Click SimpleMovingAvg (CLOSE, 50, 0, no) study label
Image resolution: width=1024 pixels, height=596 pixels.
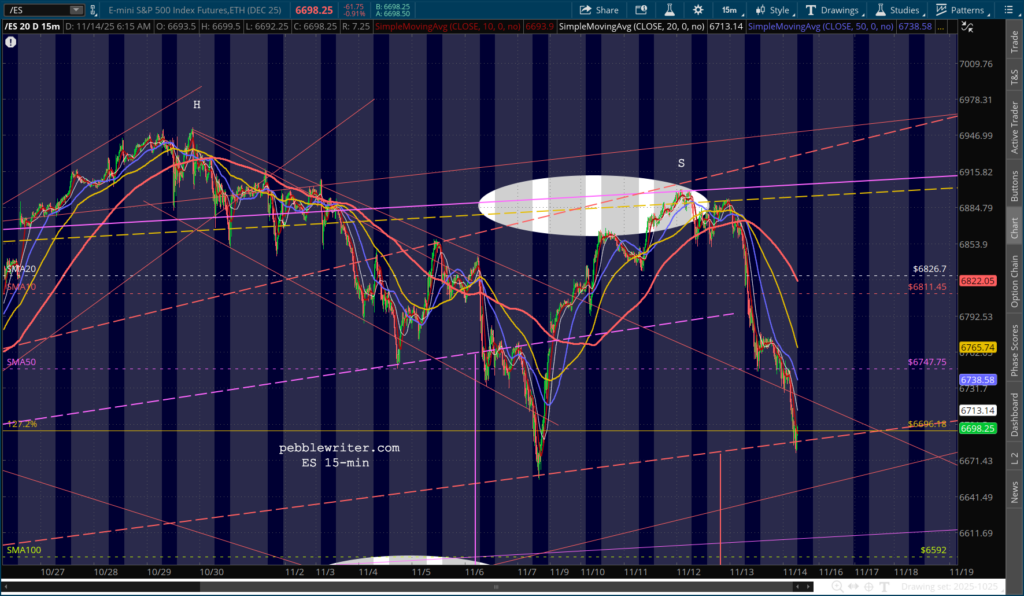pyautogui.click(x=821, y=27)
